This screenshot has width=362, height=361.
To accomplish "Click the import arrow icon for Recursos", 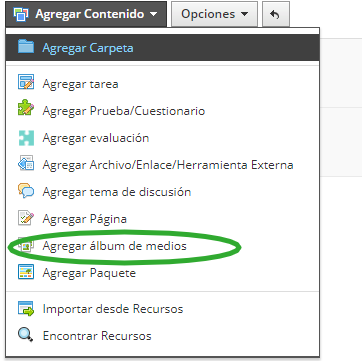I will pos(26,309).
